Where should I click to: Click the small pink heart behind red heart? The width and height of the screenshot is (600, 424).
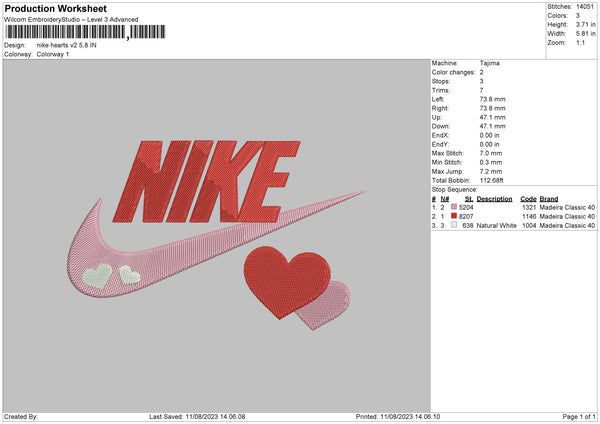point(335,303)
